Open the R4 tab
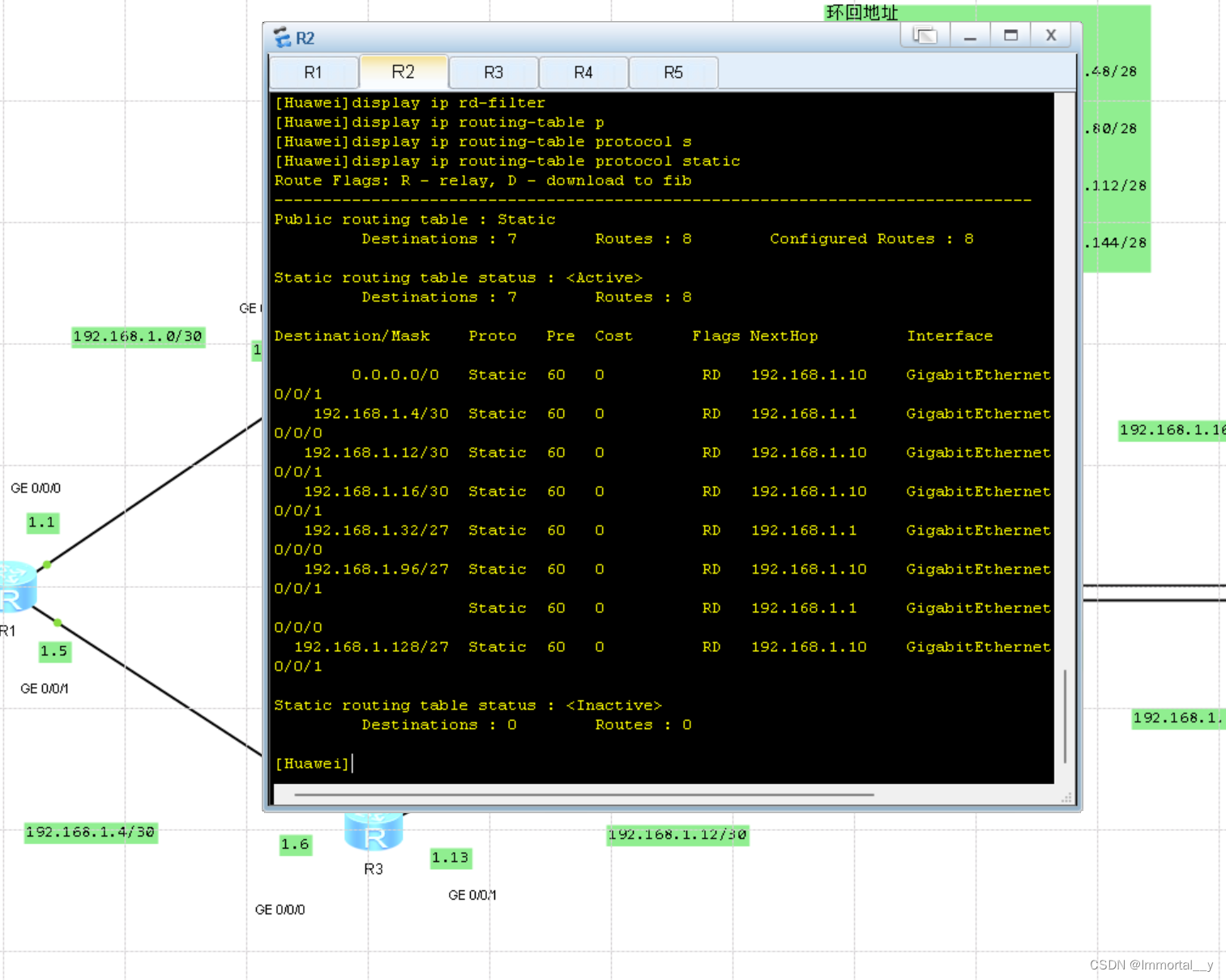 583,73
